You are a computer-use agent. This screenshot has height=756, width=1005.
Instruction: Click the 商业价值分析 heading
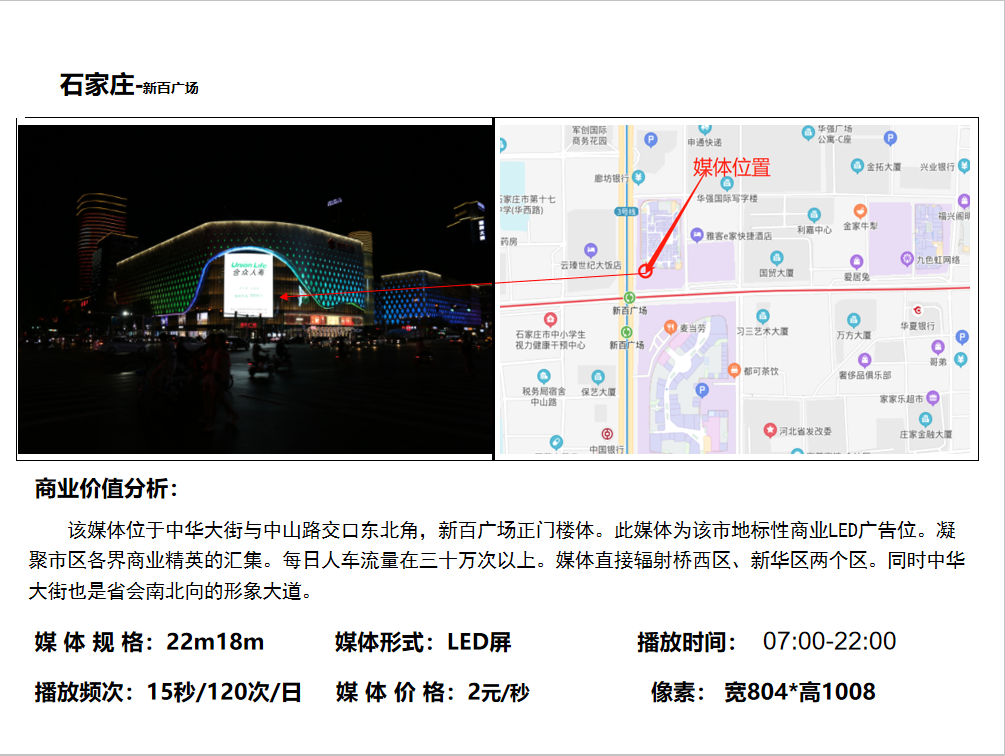click(x=106, y=488)
